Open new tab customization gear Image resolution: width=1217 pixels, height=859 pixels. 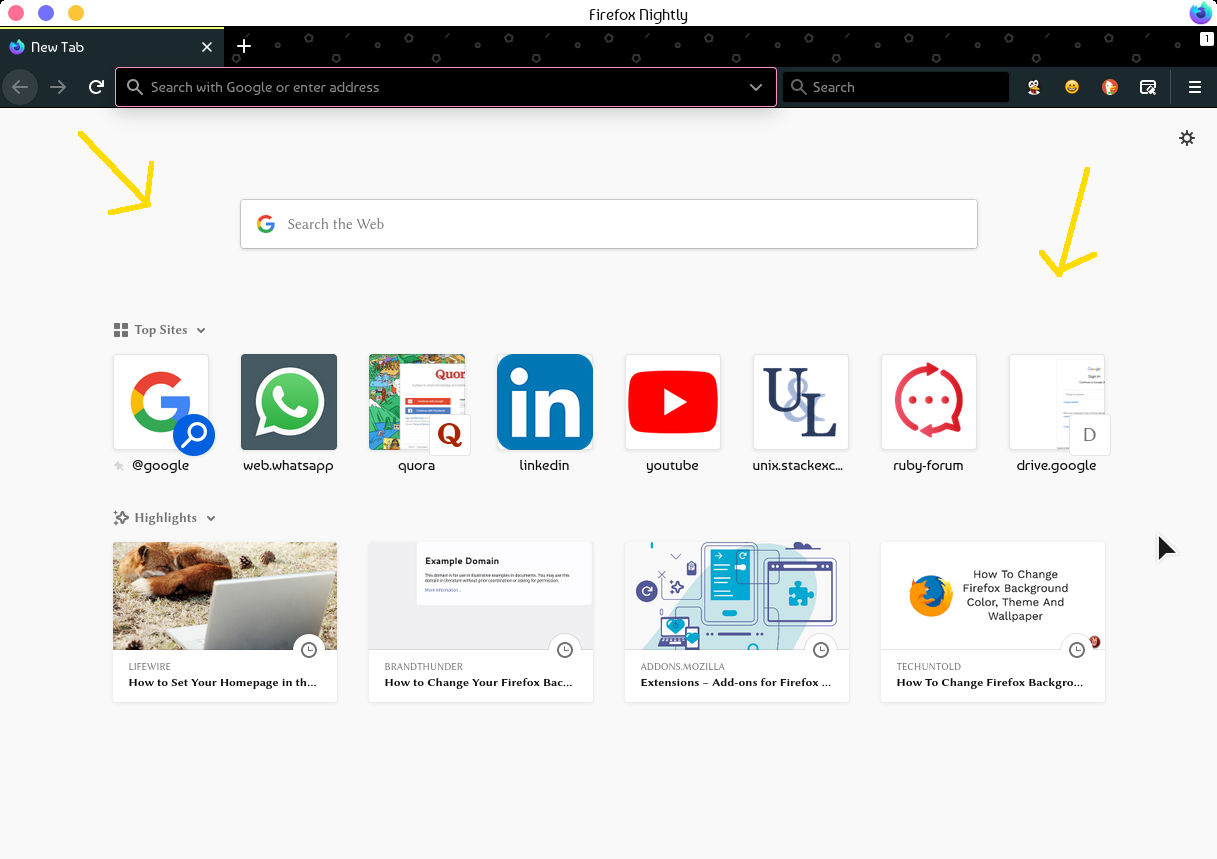(x=1187, y=138)
